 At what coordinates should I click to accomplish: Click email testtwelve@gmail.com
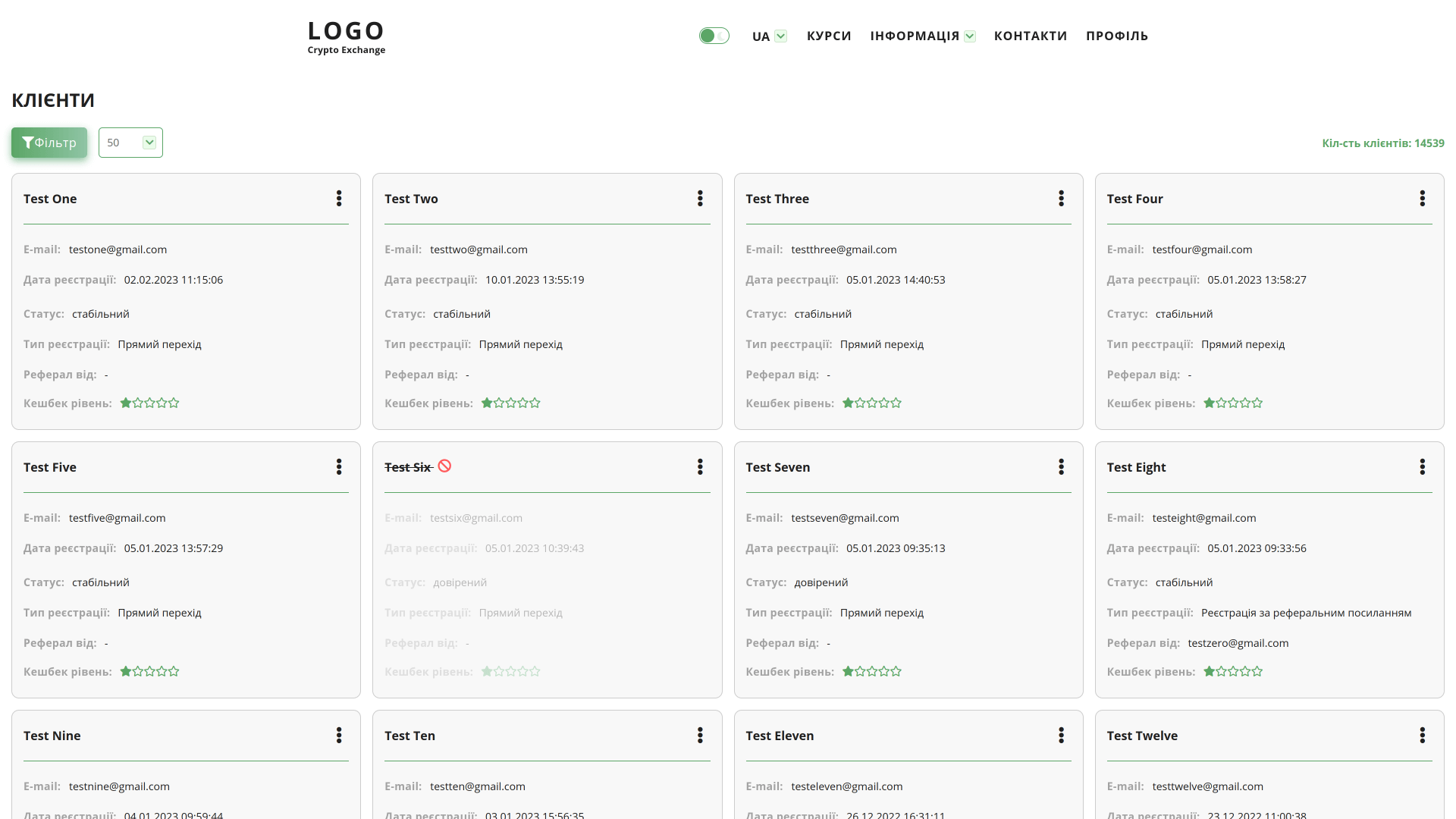1207,786
